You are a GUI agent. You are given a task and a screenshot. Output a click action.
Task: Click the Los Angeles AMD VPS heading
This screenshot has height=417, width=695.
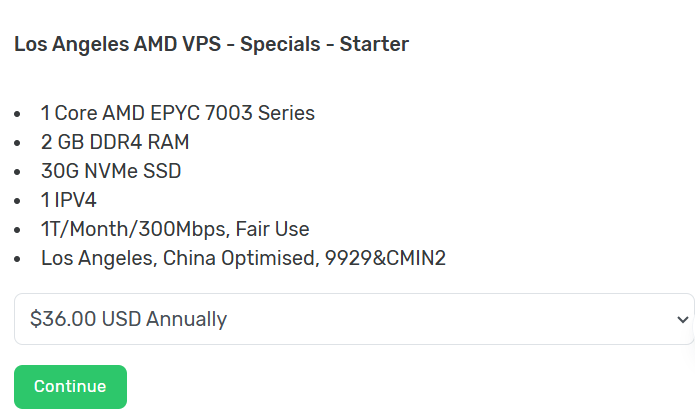click(x=211, y=44)
